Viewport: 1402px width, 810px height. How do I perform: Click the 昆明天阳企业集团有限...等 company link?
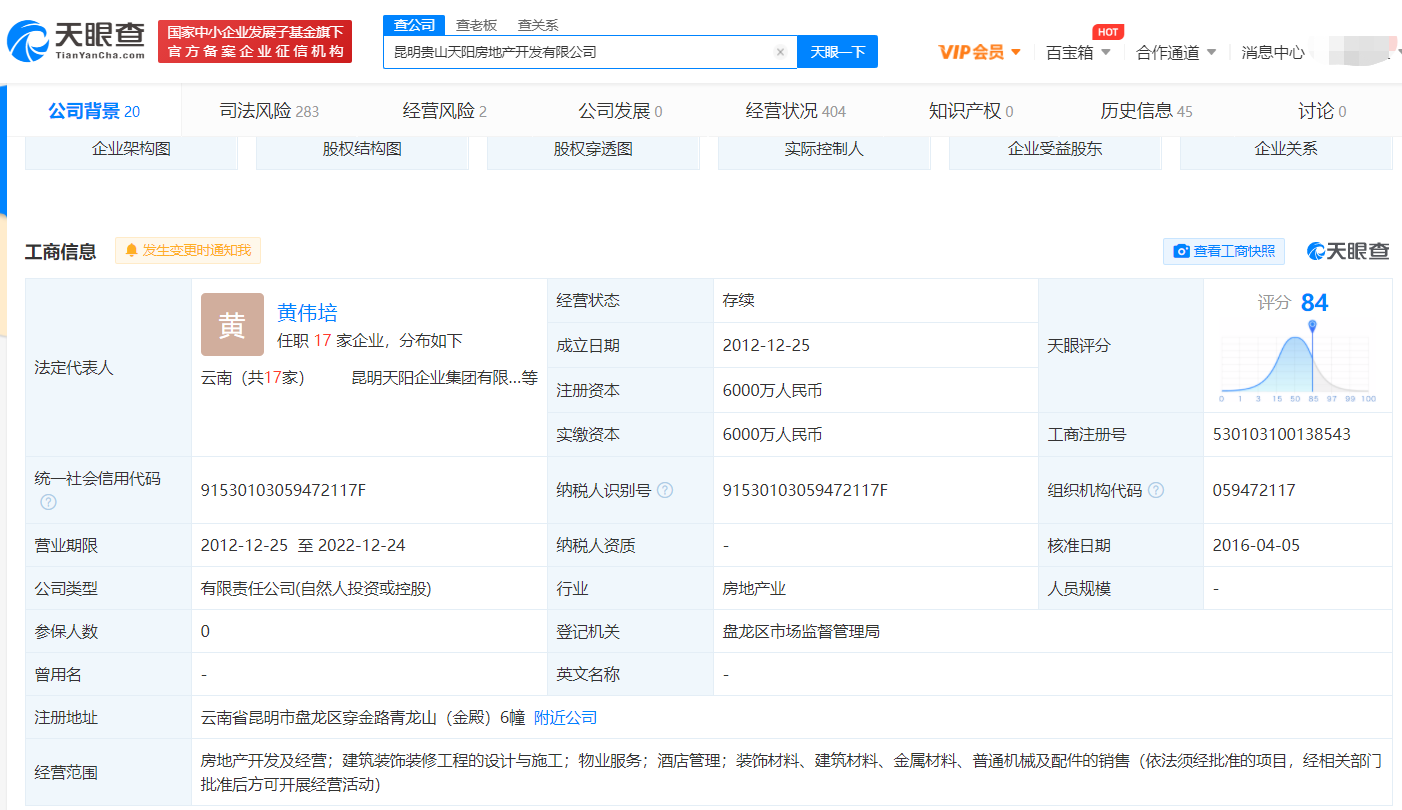(444, 378)
